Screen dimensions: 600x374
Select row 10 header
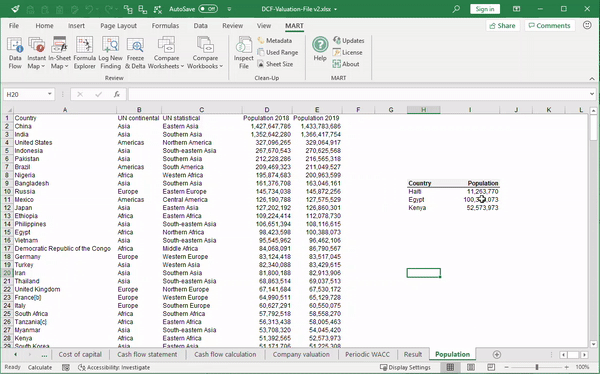tap(7, 191)
